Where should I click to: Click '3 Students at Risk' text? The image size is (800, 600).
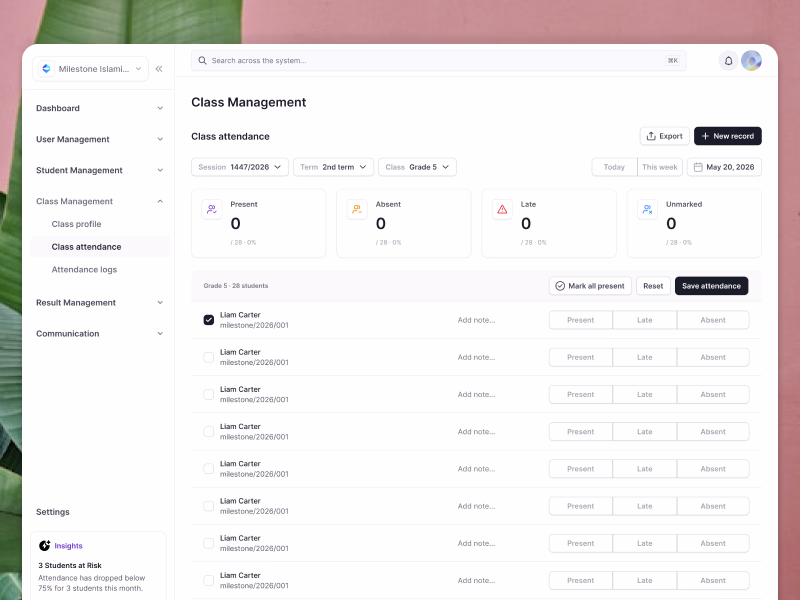coord(70,565)
